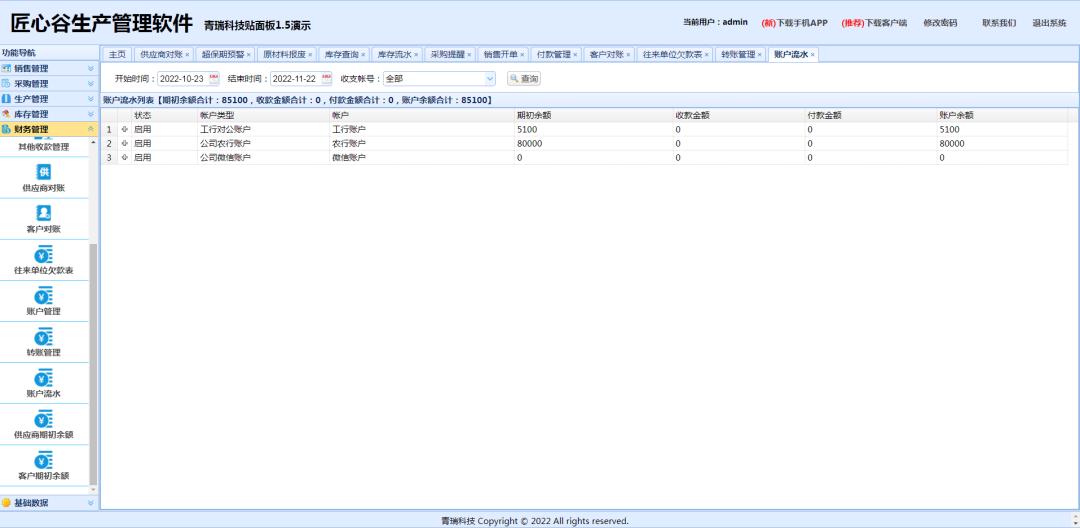The width and height of the screenshot is (1080, 528).
Task: Open the 收支帐号 dropdown list
Action: tap(490, 78)
